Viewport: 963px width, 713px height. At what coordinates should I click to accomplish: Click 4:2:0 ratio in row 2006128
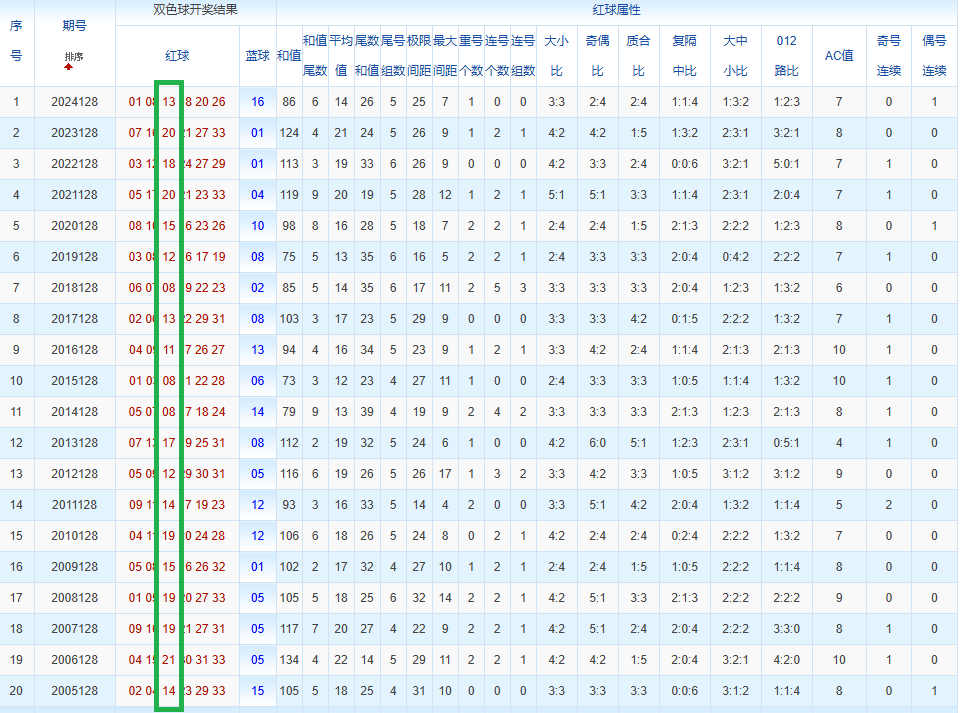pyautogui.click(x=787, y=660)
